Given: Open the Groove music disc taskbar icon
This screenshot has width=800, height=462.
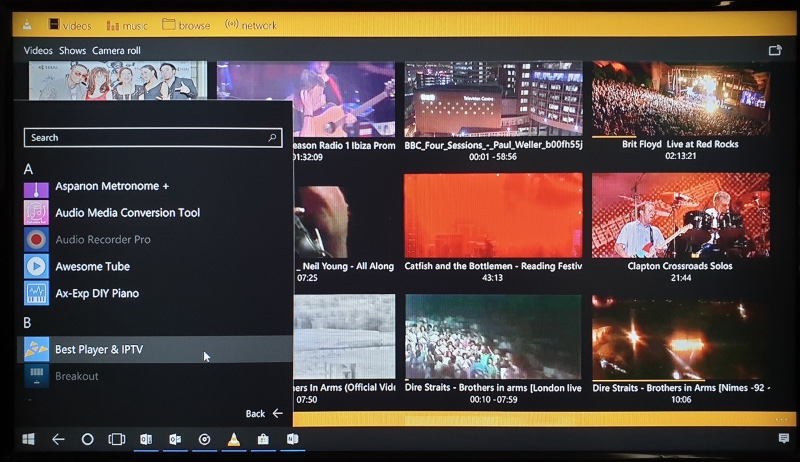Looking at the screenshot, I should pyautogui.click(x=205, y=439).
